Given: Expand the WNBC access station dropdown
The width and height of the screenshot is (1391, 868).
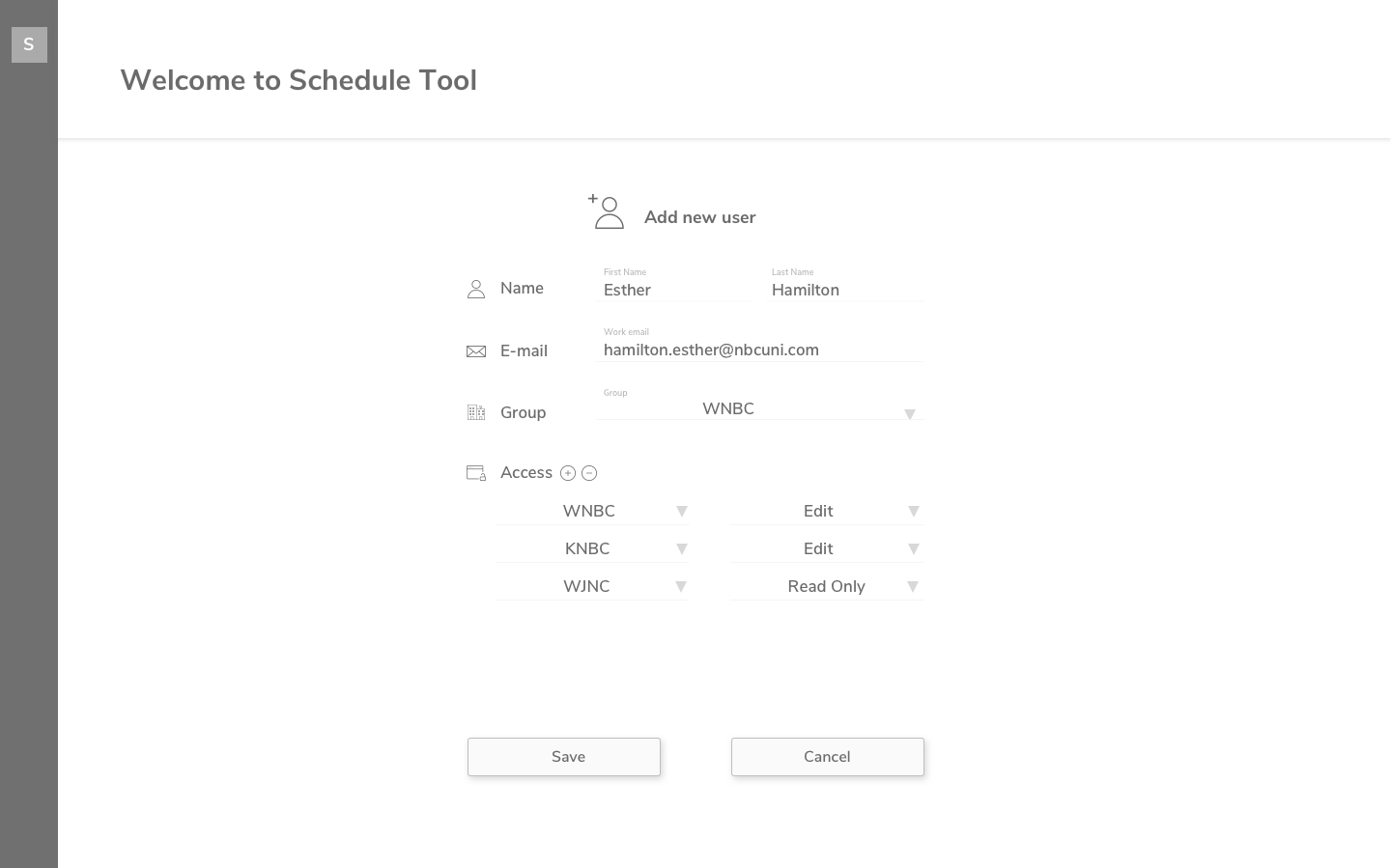Looking at the screenshot, I should coord(591,511).
